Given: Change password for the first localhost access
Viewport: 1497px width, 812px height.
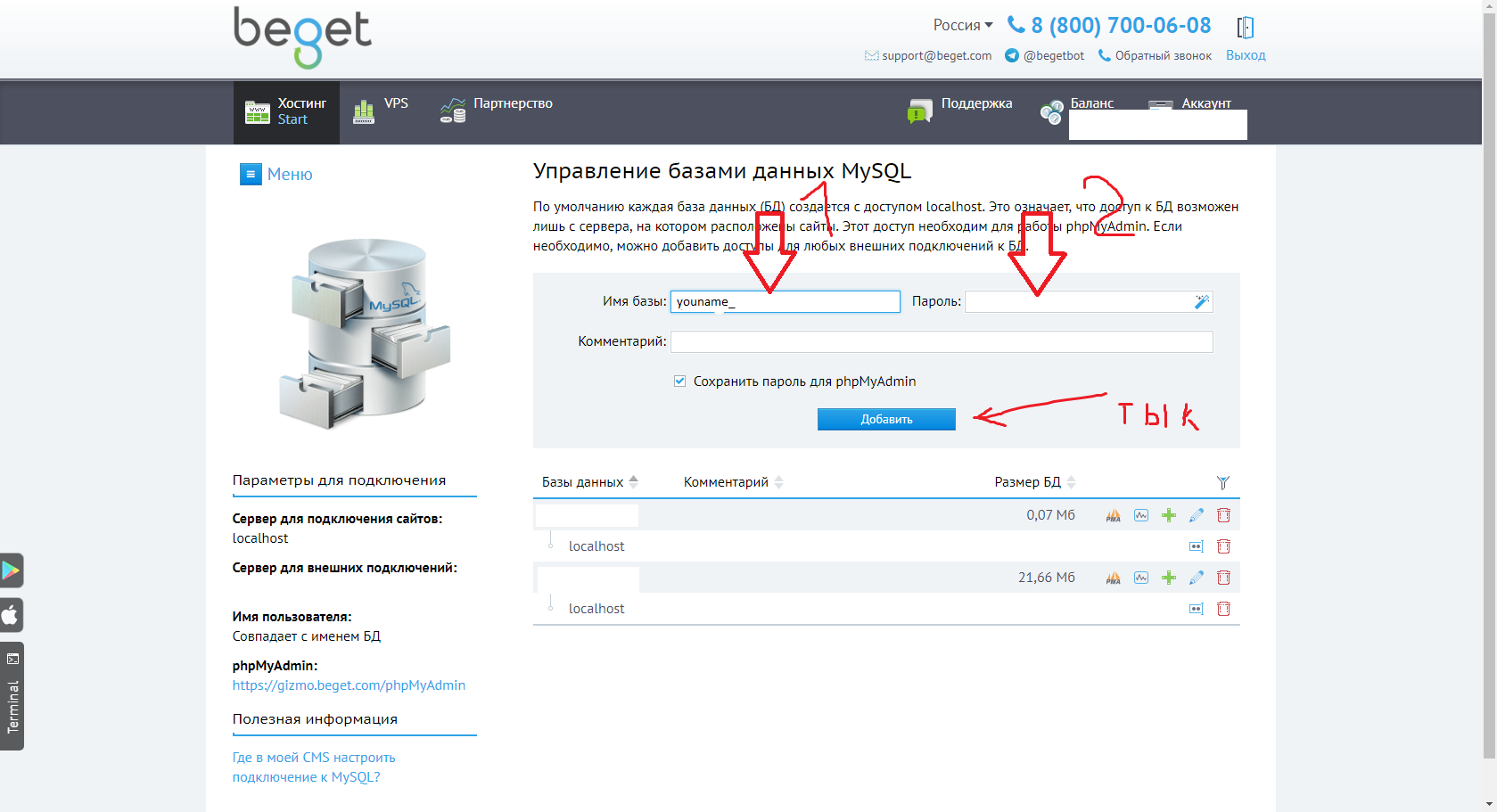Looking at the screenshot, I should click(x=1196, y=546).
